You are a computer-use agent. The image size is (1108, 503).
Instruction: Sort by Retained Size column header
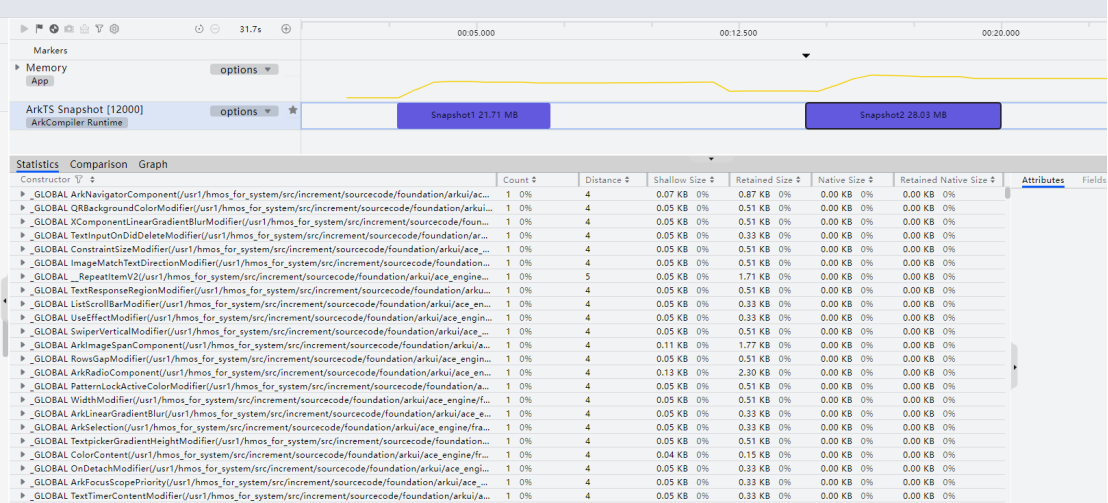coord(768,180)
